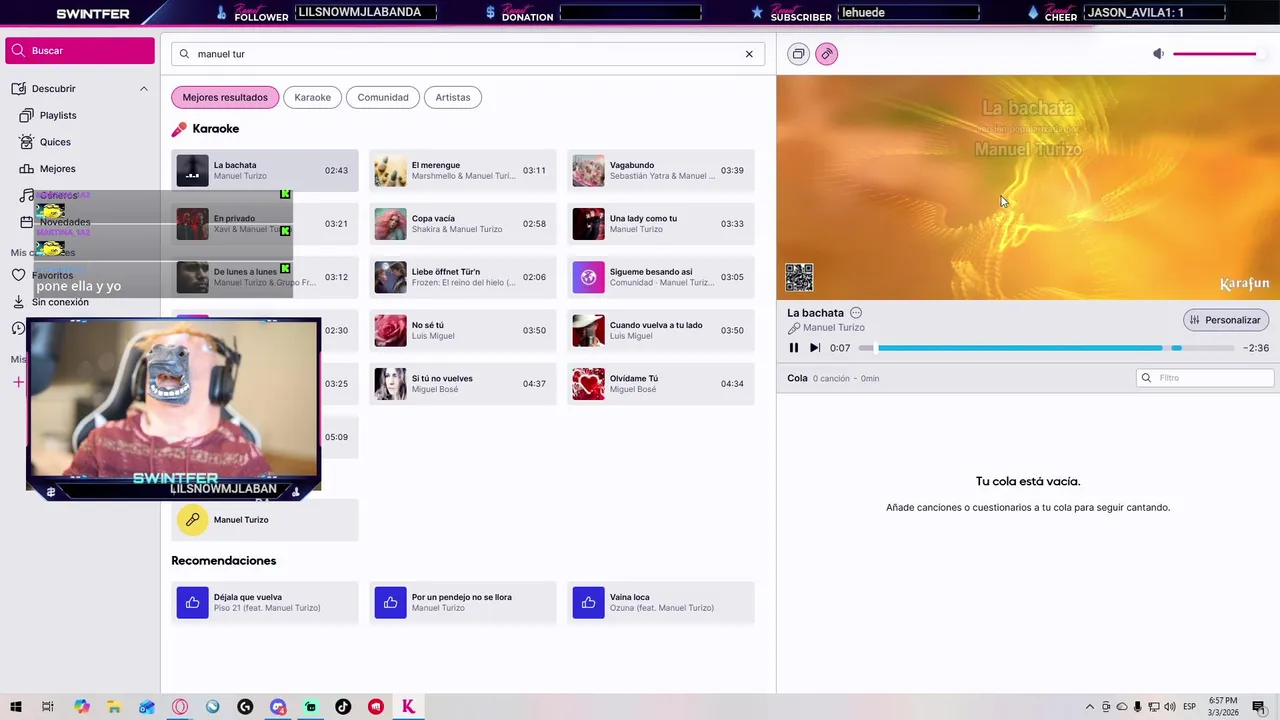
Task: Click the second-screen display icon
Action: [x=798, y=54]
